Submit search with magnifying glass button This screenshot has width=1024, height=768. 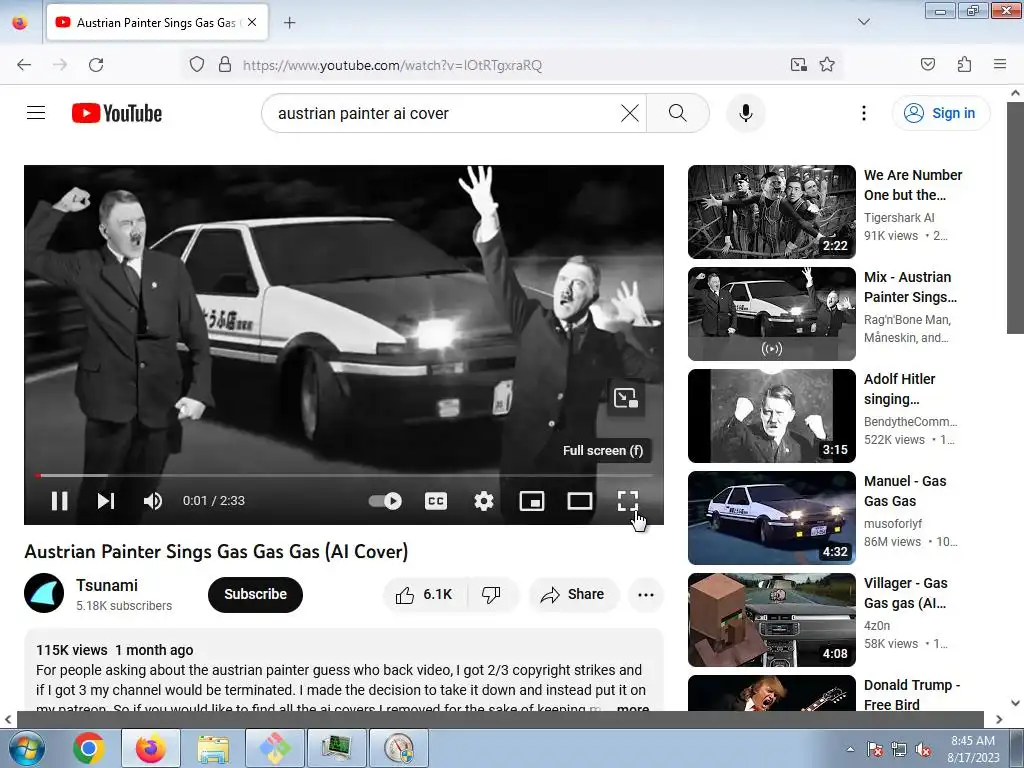pyautogui.click(x=678, y=113)
